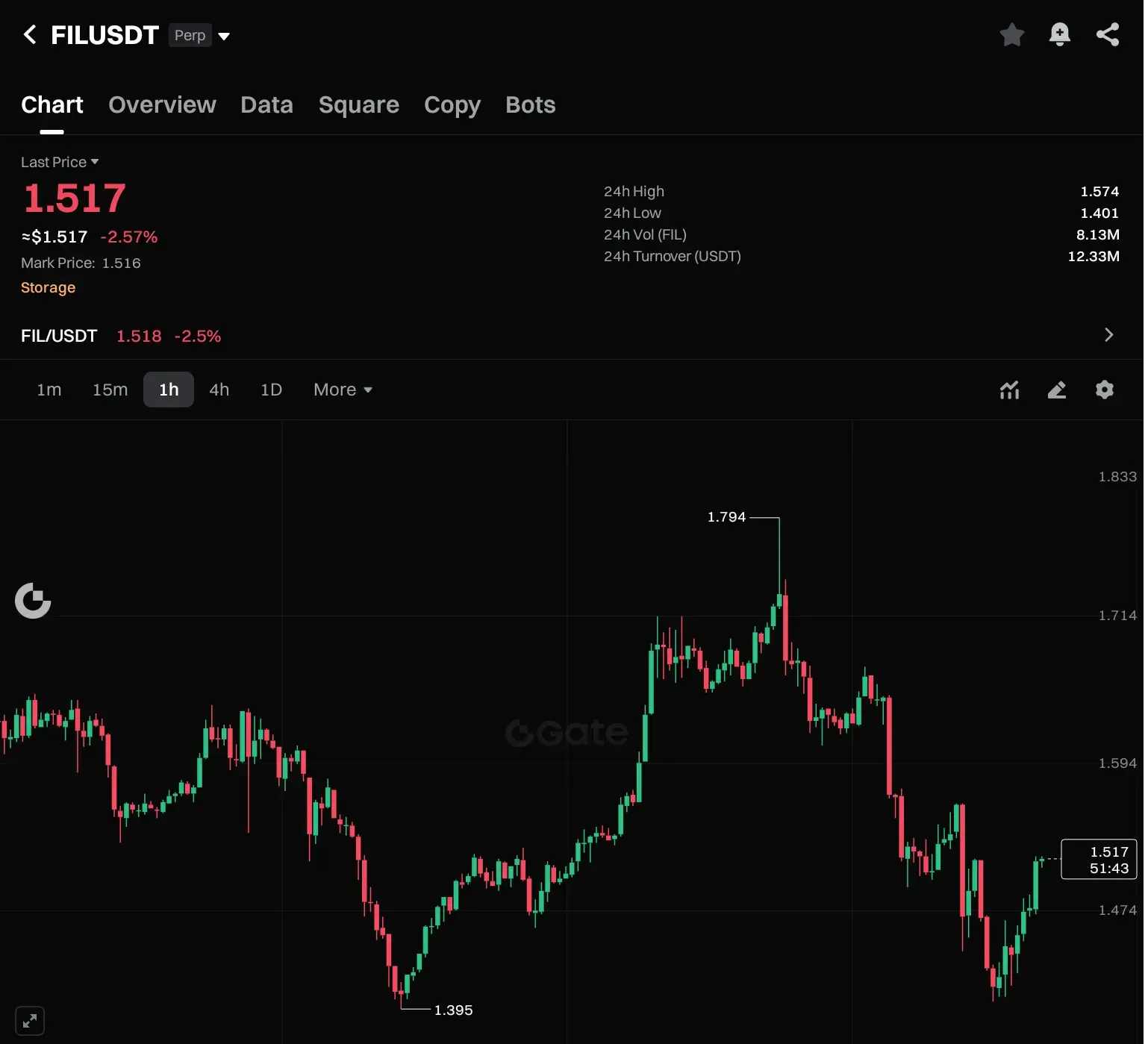This screenshot has width=1148, height=1044.
Task: Click the 1.794 high price marker
Action: click(726, 516)
